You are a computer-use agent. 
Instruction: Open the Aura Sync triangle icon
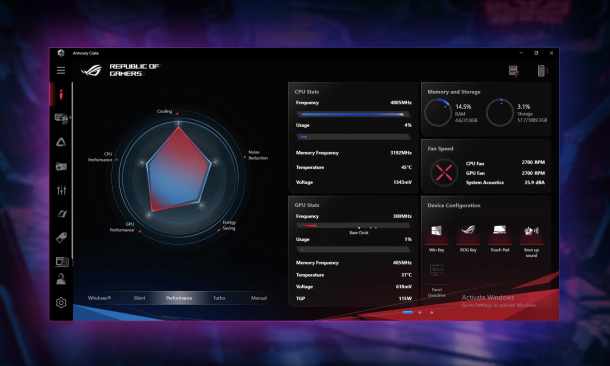[x=61, y=142]
